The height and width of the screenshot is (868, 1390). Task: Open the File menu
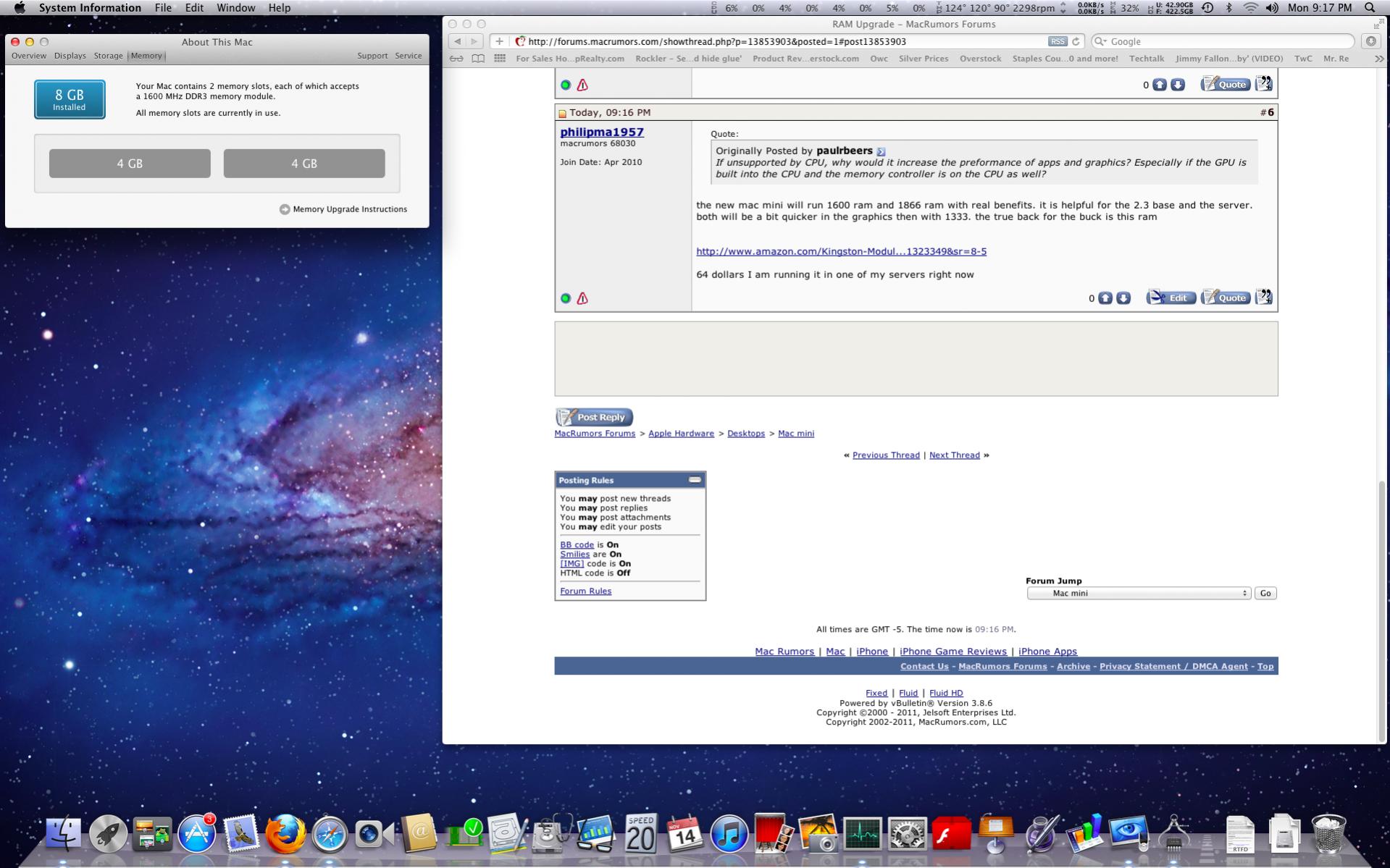coord(163,8)
